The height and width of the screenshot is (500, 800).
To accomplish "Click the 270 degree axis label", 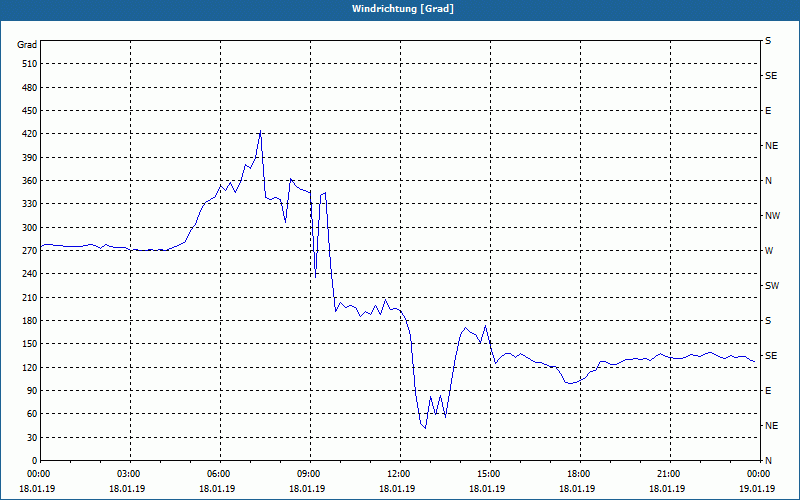I will pos(30,251).
